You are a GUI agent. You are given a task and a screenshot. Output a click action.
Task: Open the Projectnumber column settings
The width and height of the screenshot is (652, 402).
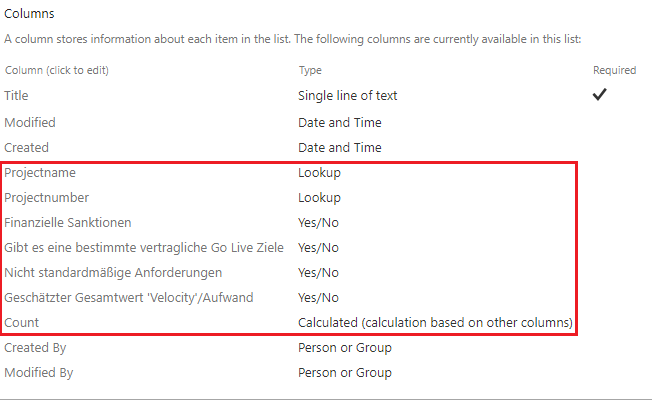pos(47,197)
